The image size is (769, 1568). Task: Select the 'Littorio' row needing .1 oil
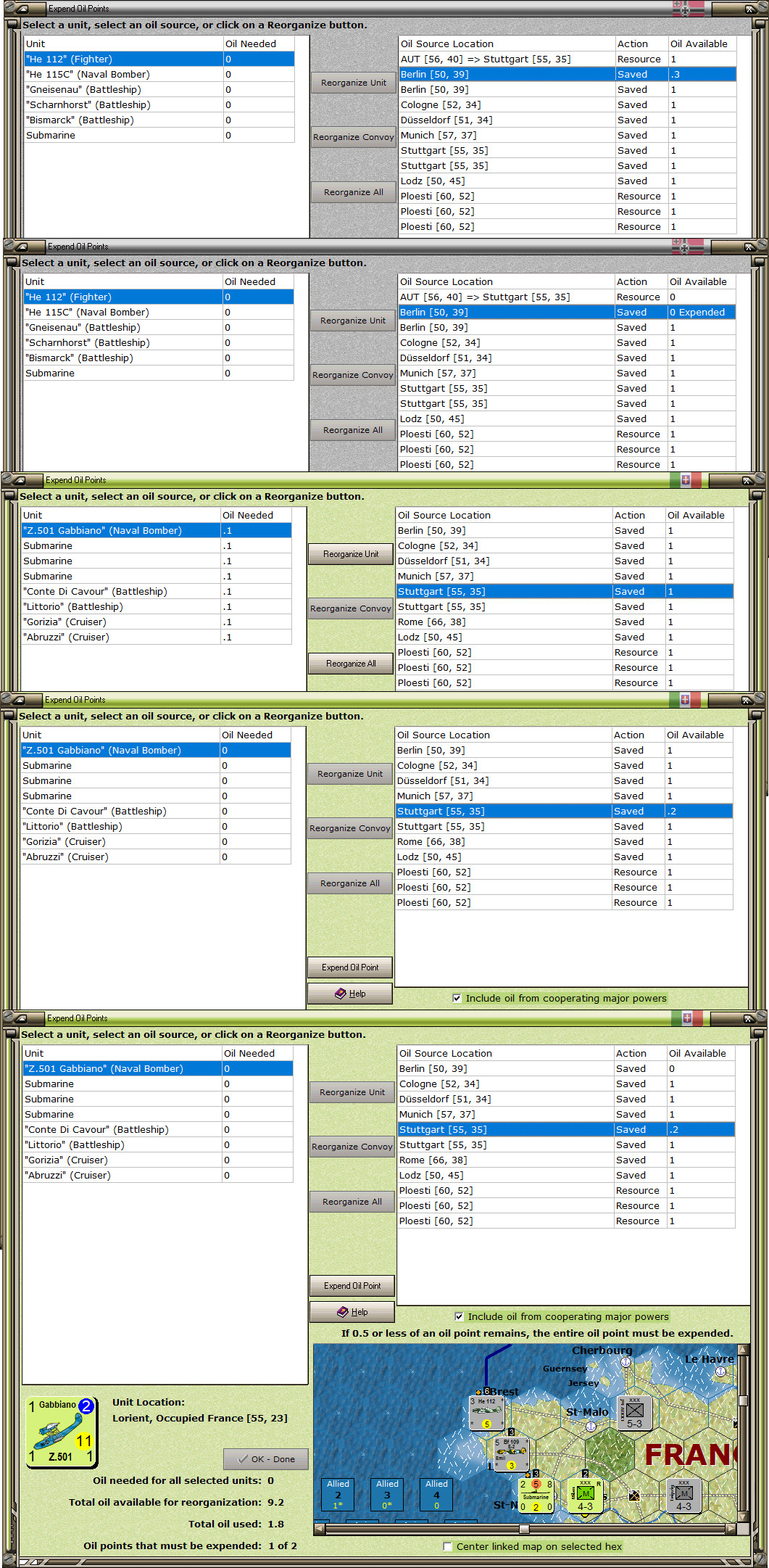pyautogui.click(x=157, y=606)
